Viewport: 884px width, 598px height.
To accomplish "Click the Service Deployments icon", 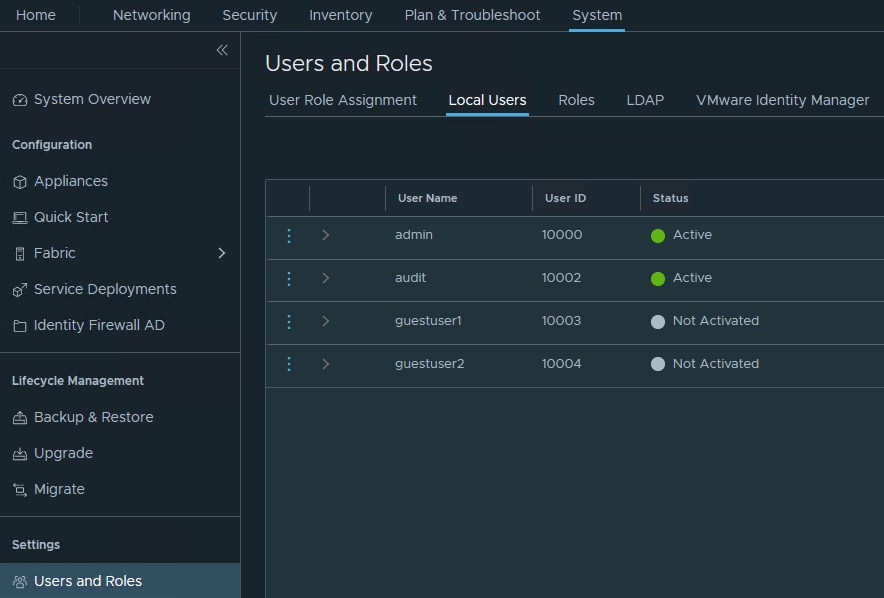I will click(x=20, y=290).
